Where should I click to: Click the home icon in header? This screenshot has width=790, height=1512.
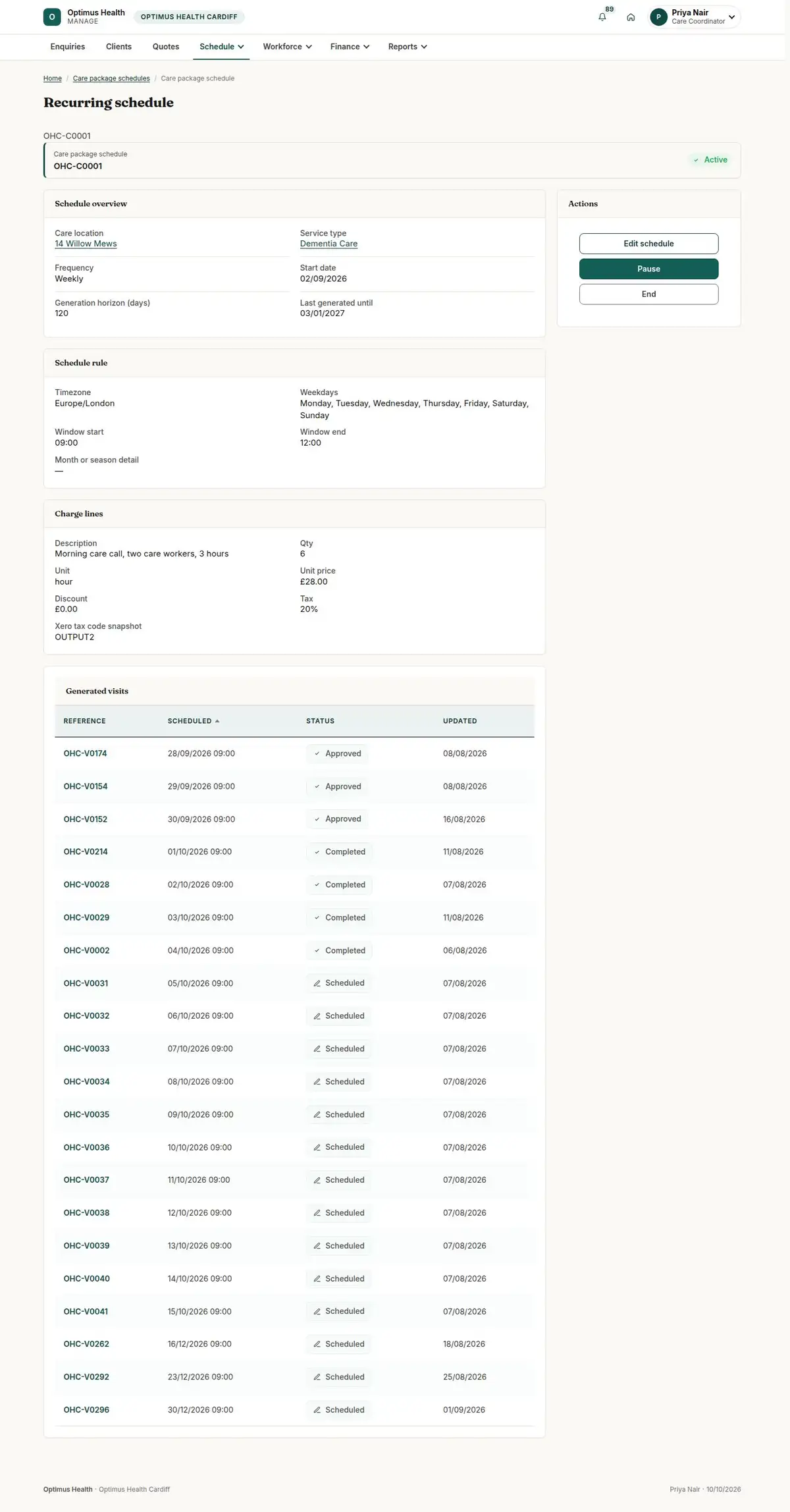pos(631,17)
